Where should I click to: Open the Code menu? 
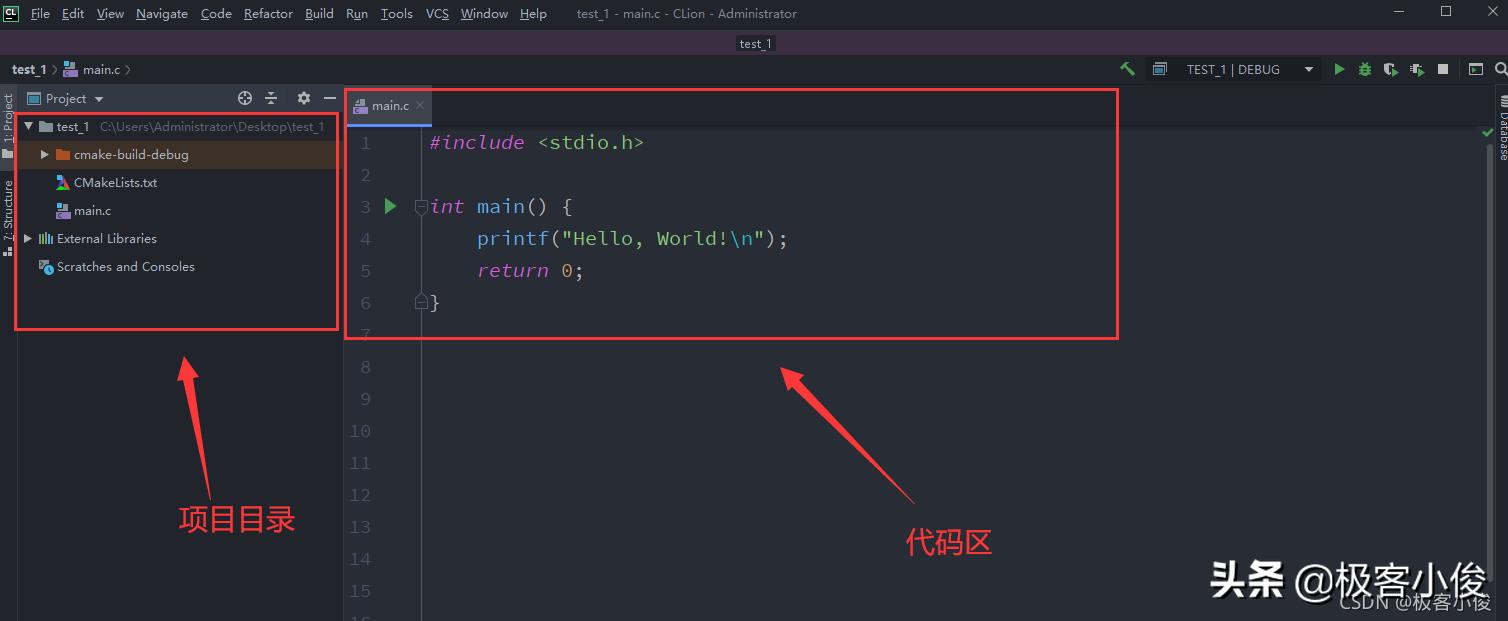tap(216, 14)
